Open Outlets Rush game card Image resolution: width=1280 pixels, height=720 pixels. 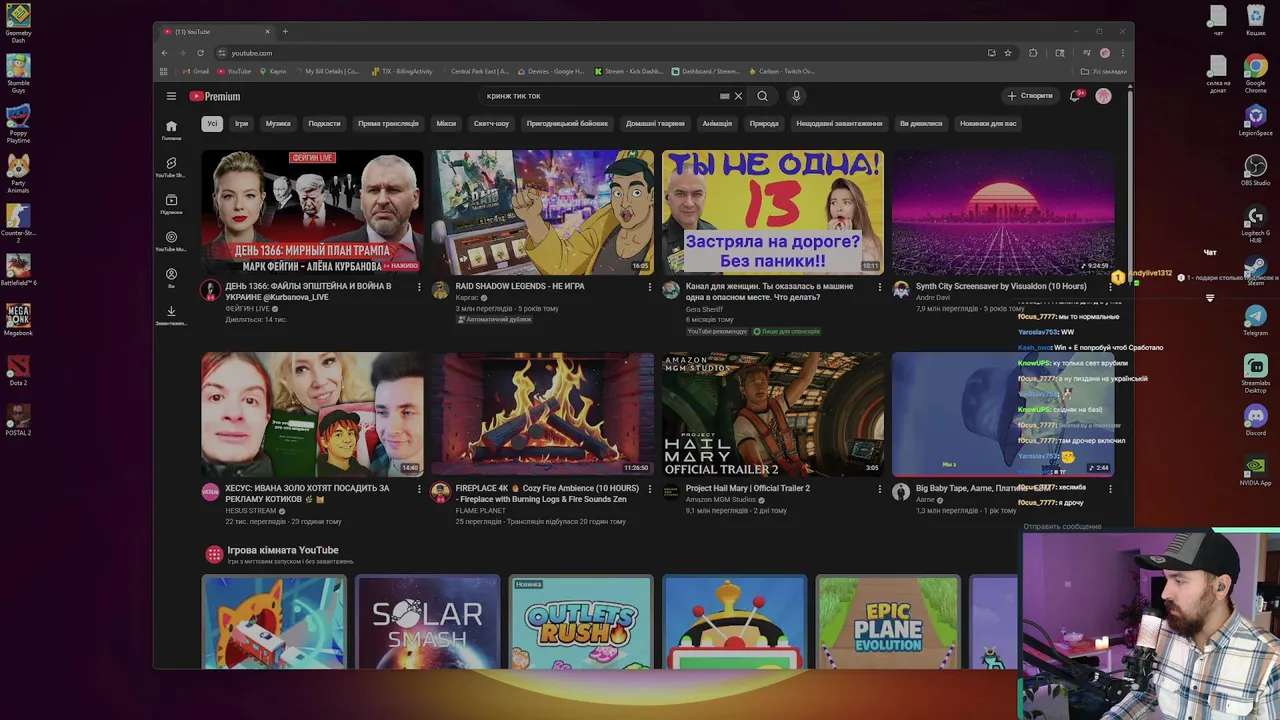tap(581, 622)
